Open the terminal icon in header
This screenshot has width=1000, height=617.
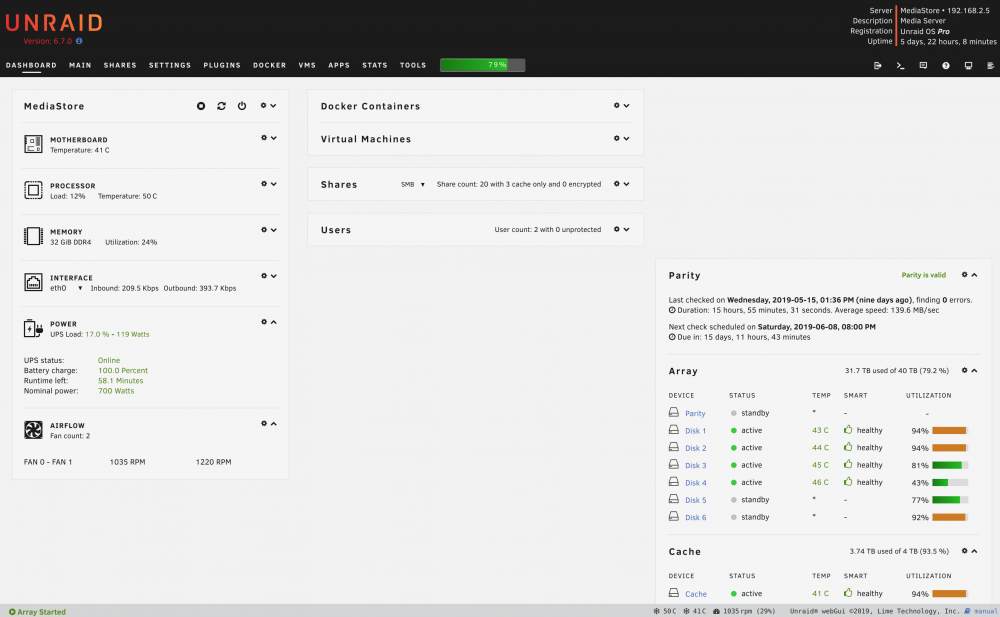pyautogui.click(x=901, y=65)
